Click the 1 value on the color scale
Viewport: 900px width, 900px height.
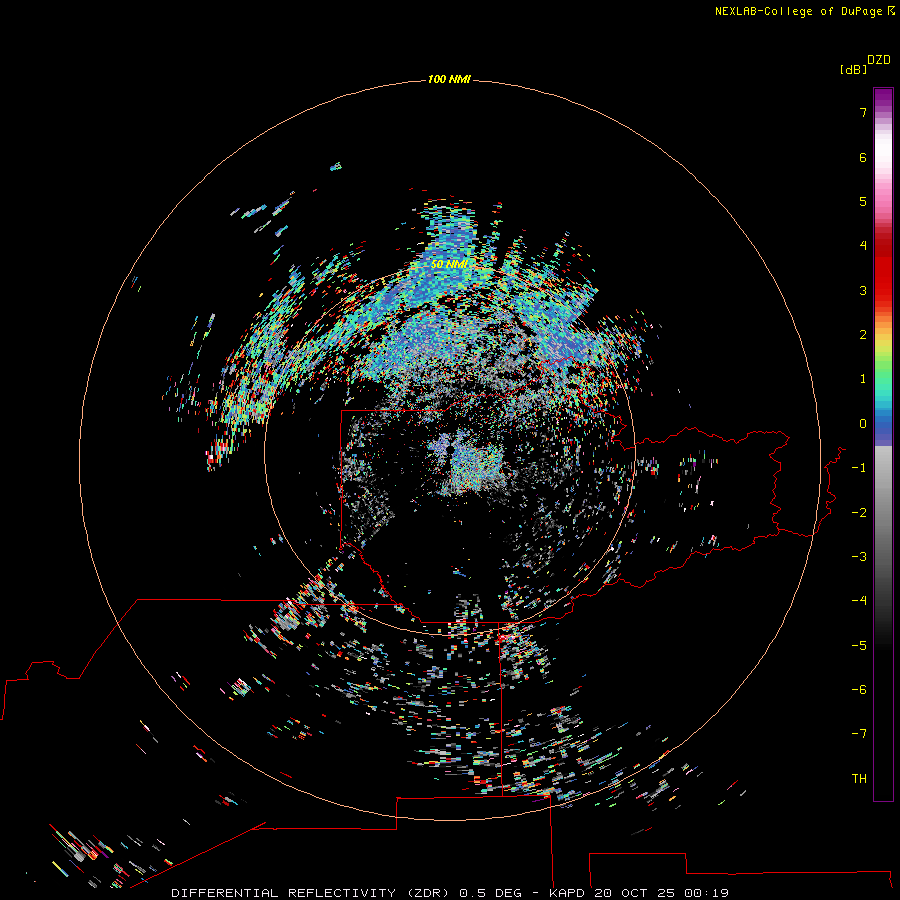[x=863, y=379]
